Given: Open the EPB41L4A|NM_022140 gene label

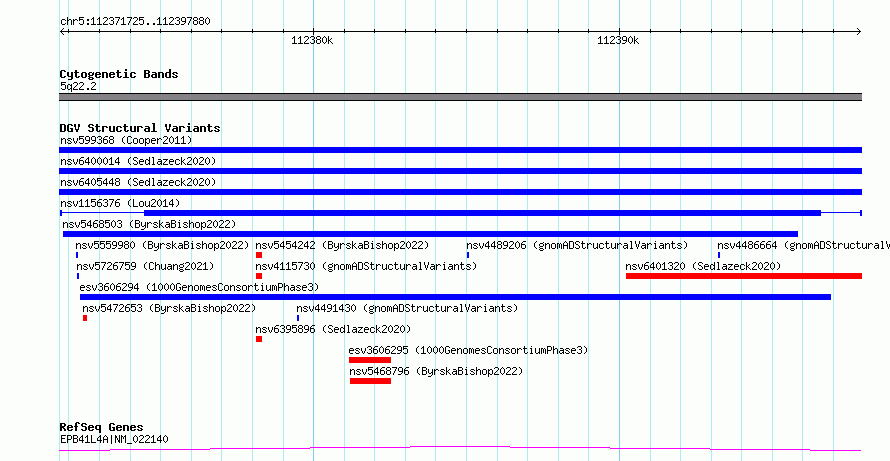Looking at the screenshot, I should [x=114, y=439].
